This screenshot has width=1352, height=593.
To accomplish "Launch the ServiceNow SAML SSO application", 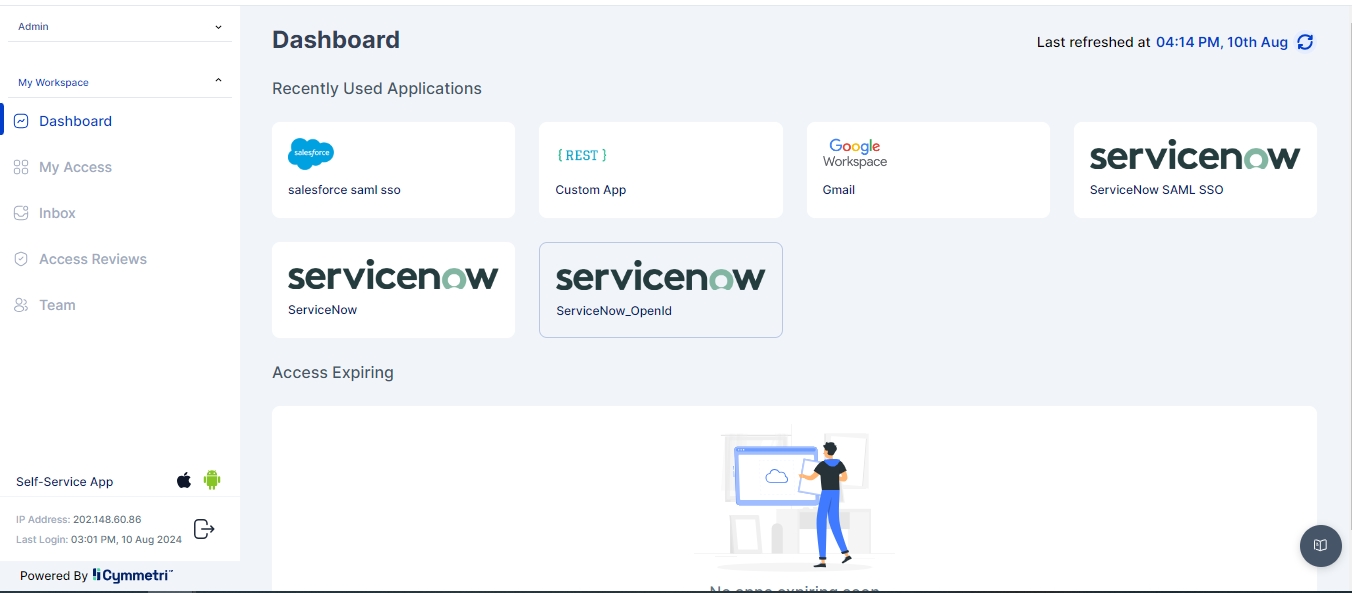I will (x=1194, y=170).
